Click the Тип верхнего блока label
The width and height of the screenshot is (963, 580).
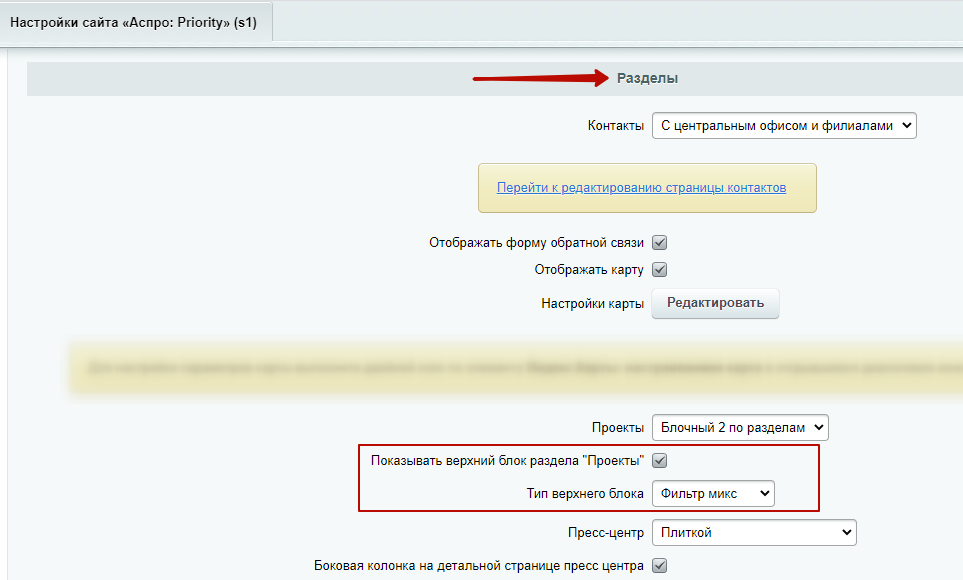point(585,493)
